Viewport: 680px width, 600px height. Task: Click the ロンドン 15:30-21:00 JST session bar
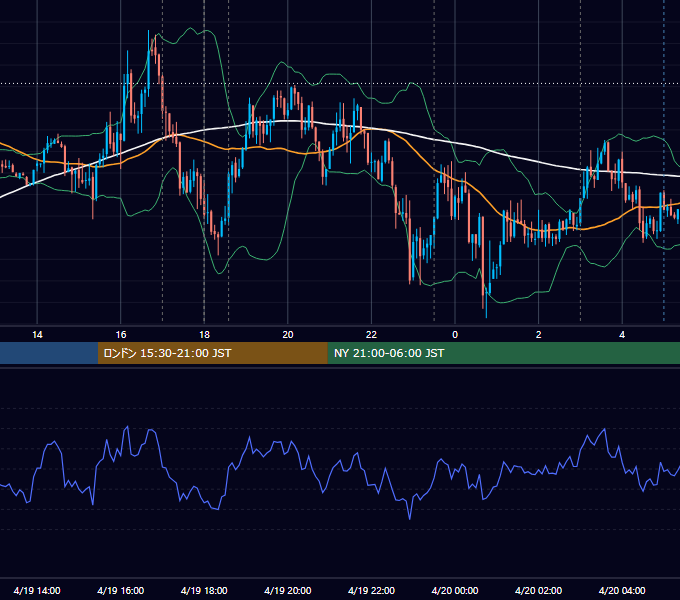coord(212,353)
